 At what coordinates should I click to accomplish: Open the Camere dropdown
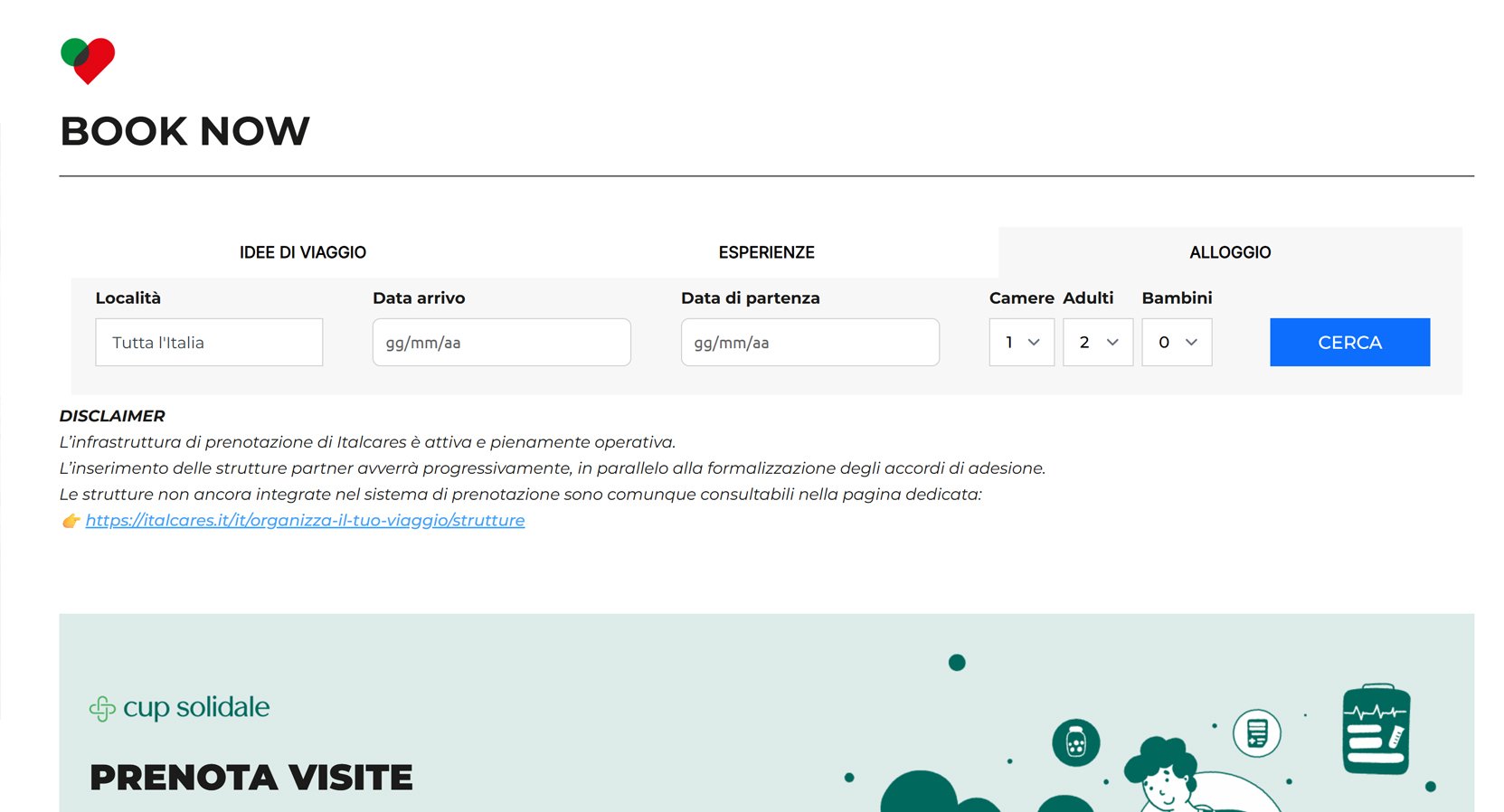(x=1022, y=342)
